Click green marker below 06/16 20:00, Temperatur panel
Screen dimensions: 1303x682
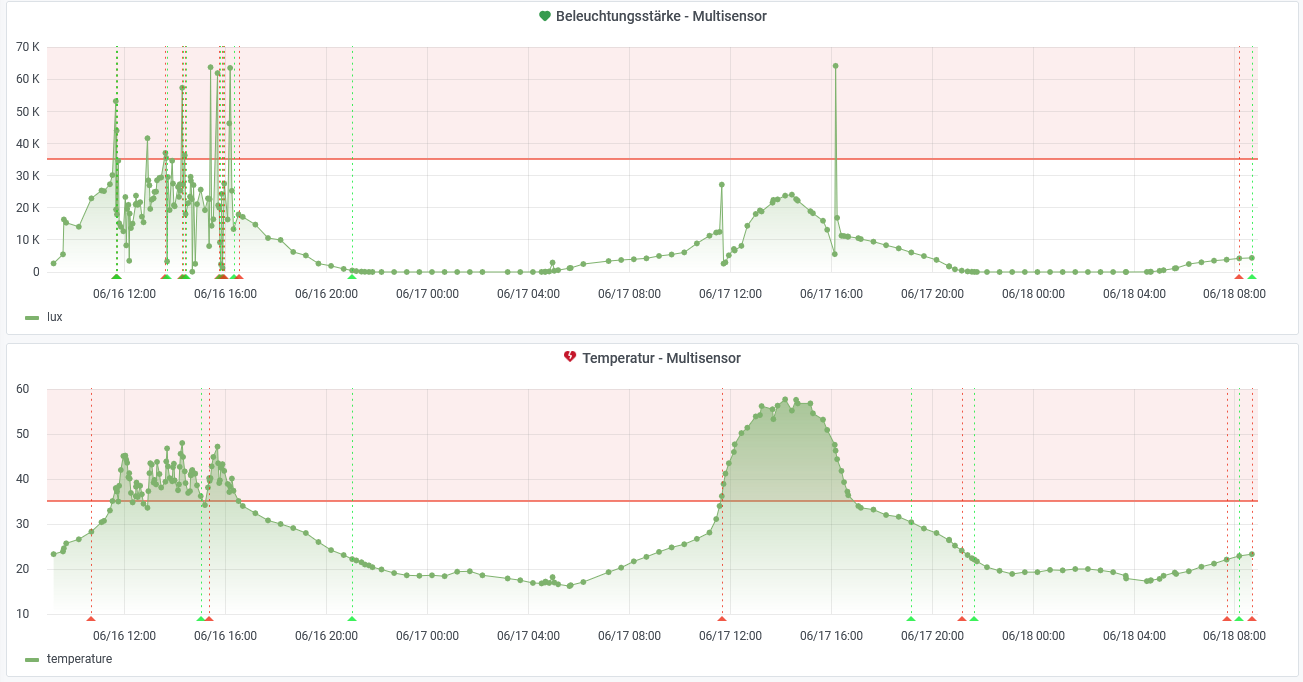(352, 619)
